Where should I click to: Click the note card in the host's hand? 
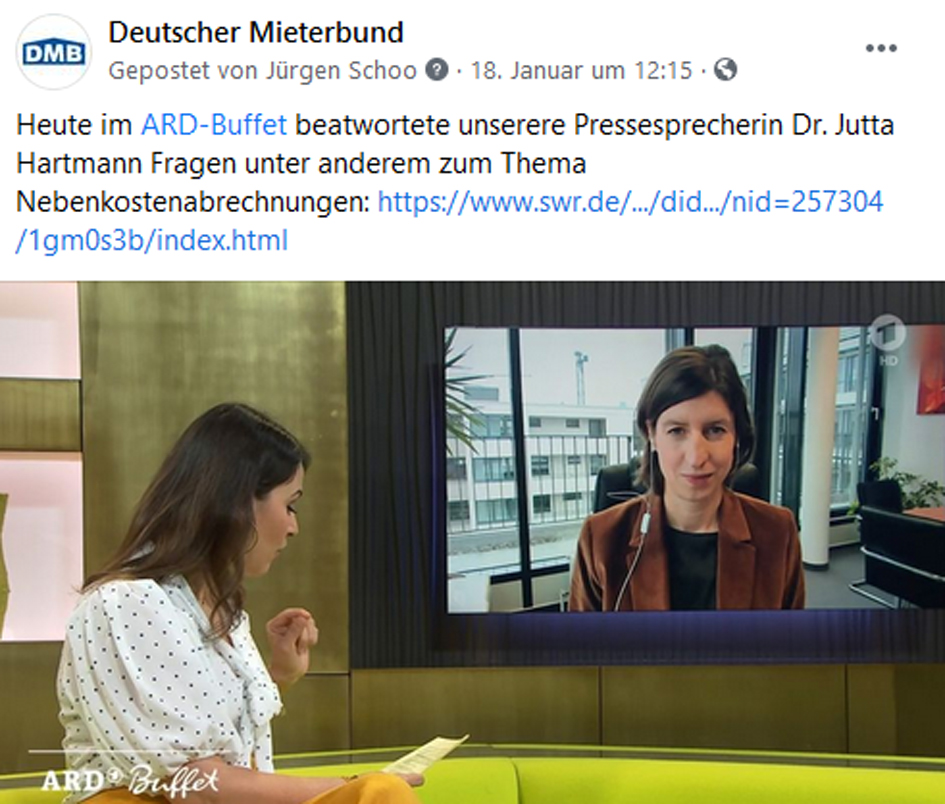(425, 753)
